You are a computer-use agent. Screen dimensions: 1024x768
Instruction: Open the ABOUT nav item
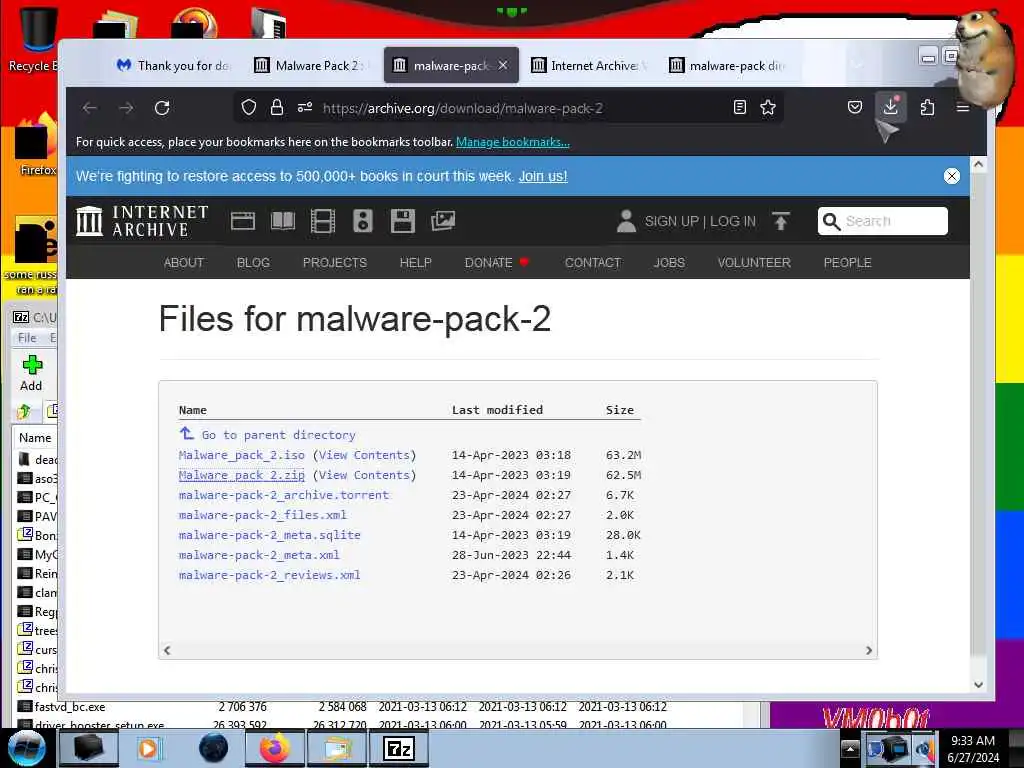[x=184, y=263]
